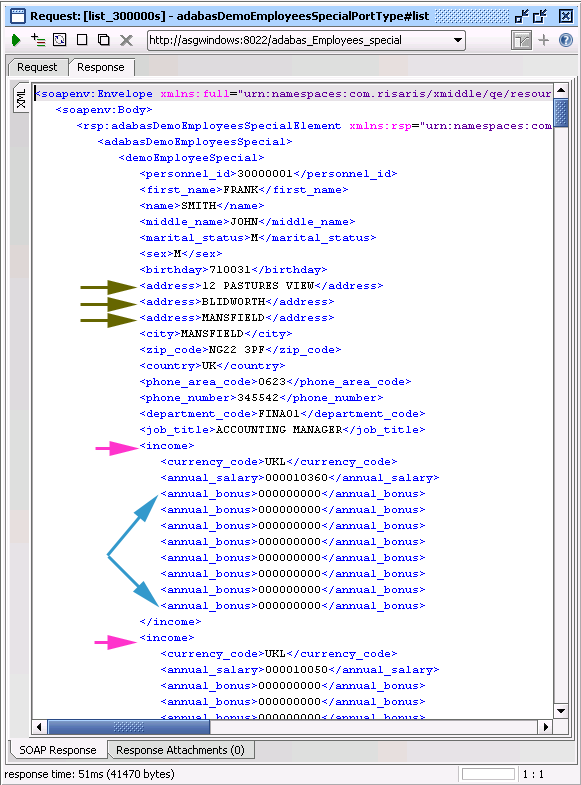581x785 pixels.
Task: Click horizontal scrollbar right arrow
Action: [545, 726]
